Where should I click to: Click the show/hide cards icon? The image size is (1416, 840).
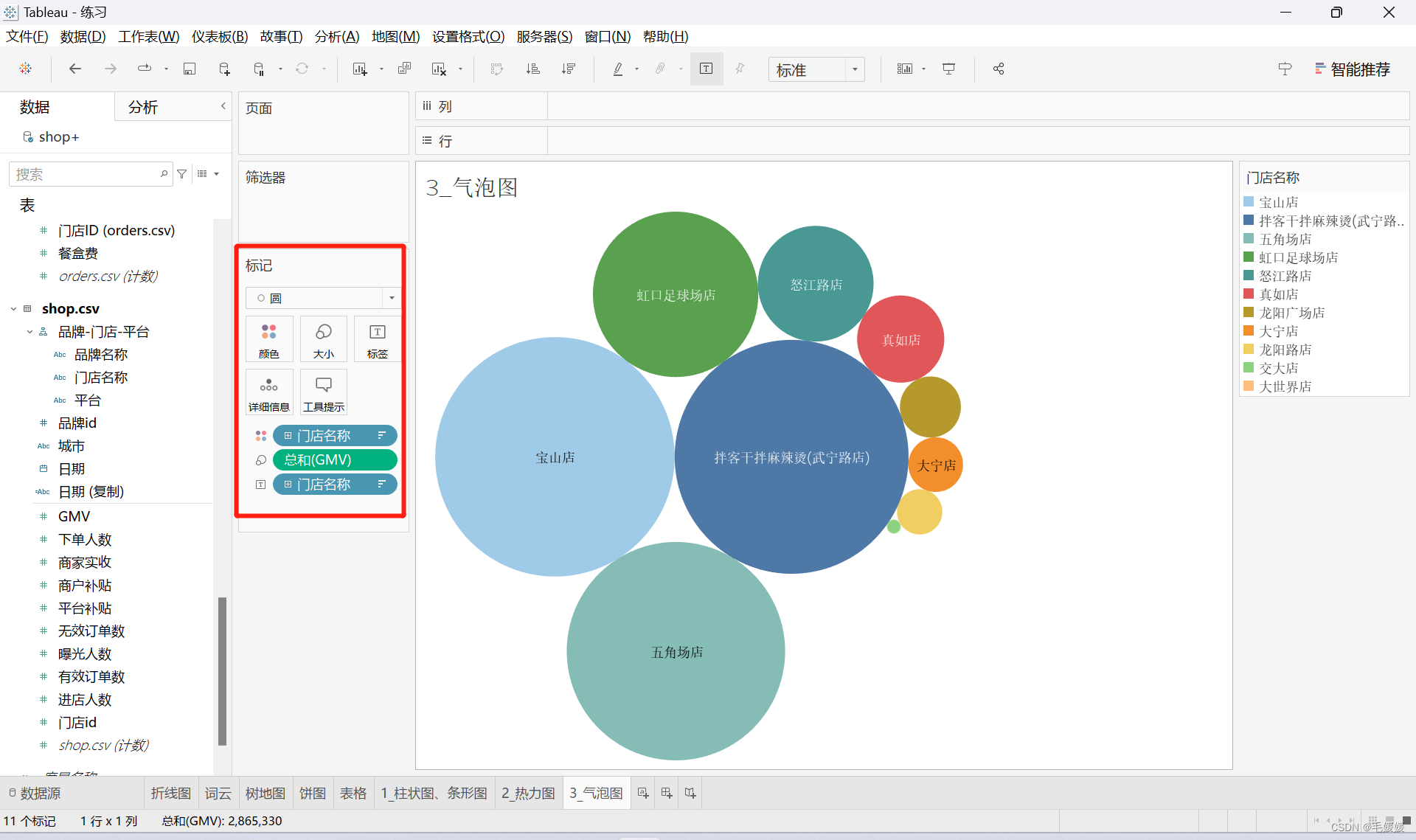coord(905,69)
